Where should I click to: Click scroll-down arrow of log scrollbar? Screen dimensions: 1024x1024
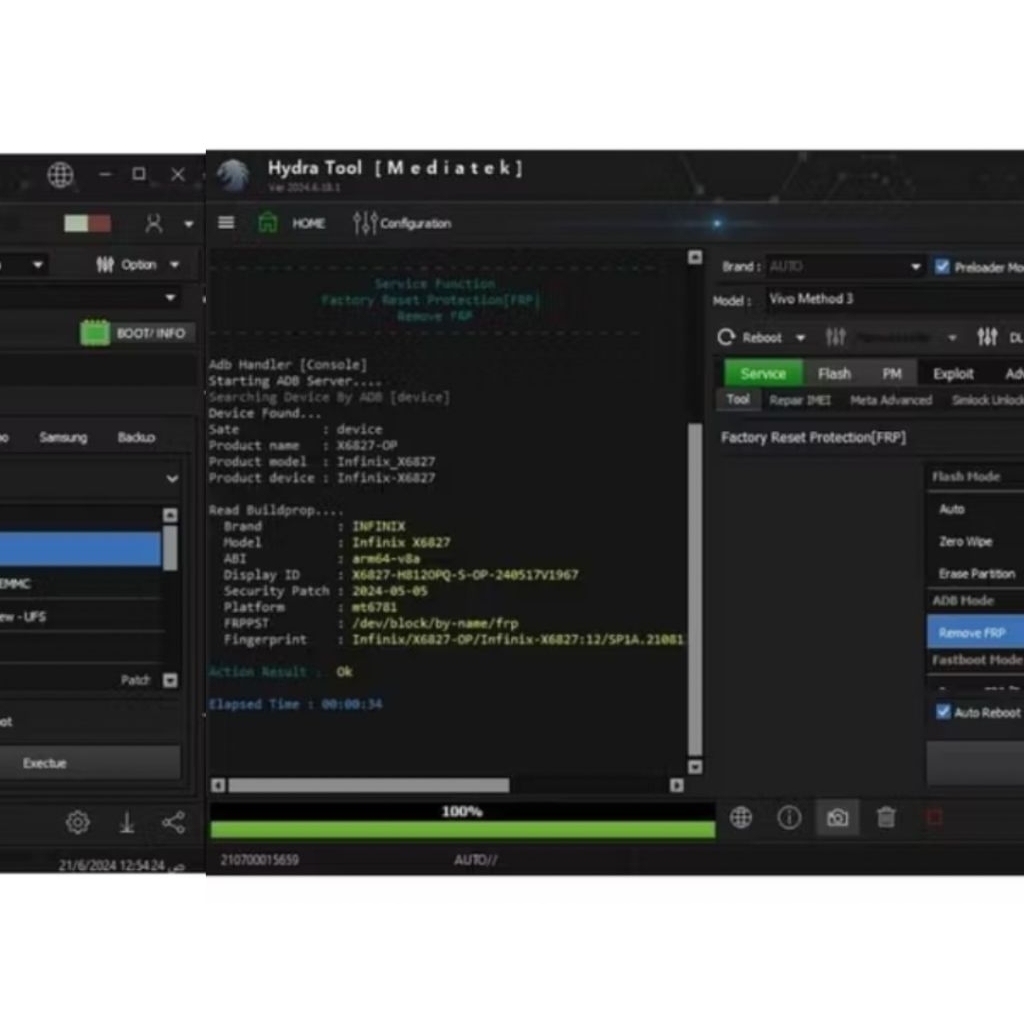(x=696, y=767)
